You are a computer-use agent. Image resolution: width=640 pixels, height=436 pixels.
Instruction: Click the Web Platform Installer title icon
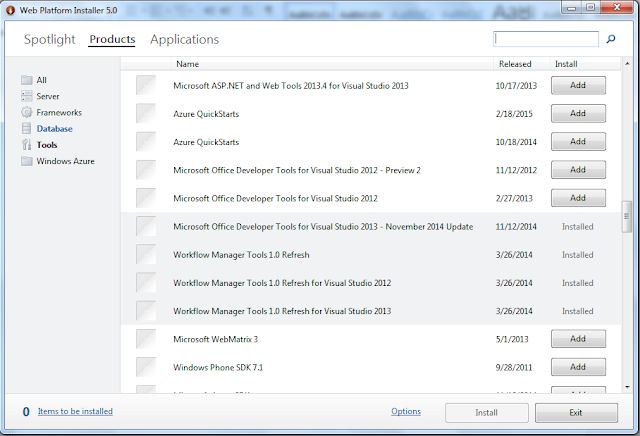pyautogui.click(x=11, y=10)
